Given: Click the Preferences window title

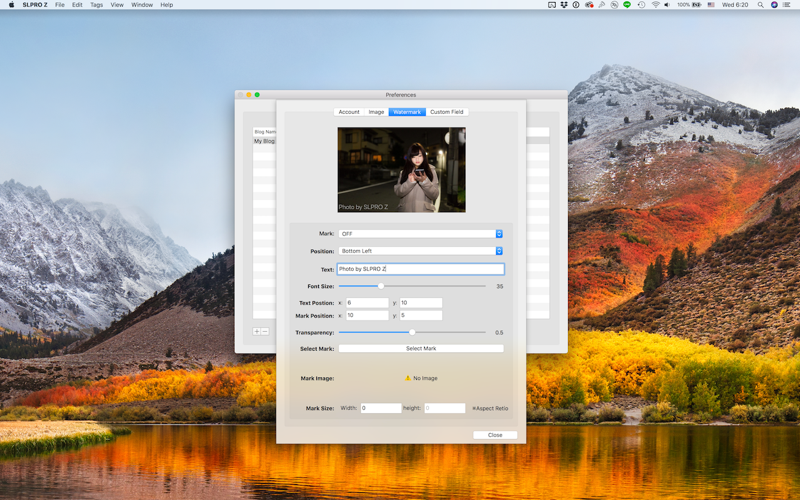Looking at the screenshot, I should pos(401,94).
